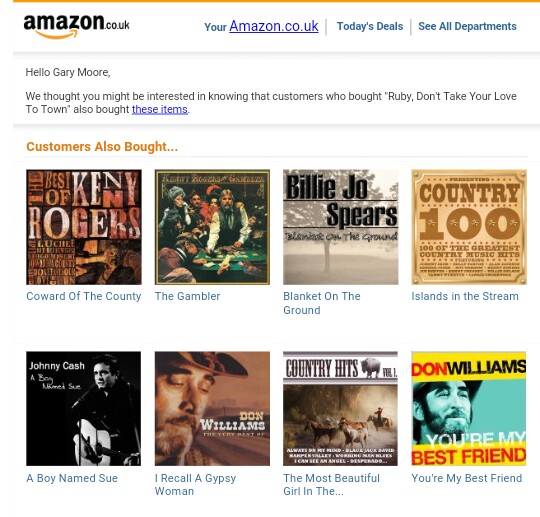Open Don Williams yellow album cover
Image resolution: width=540 pixels, height=517 pixels.
click(x=469, y=409)
